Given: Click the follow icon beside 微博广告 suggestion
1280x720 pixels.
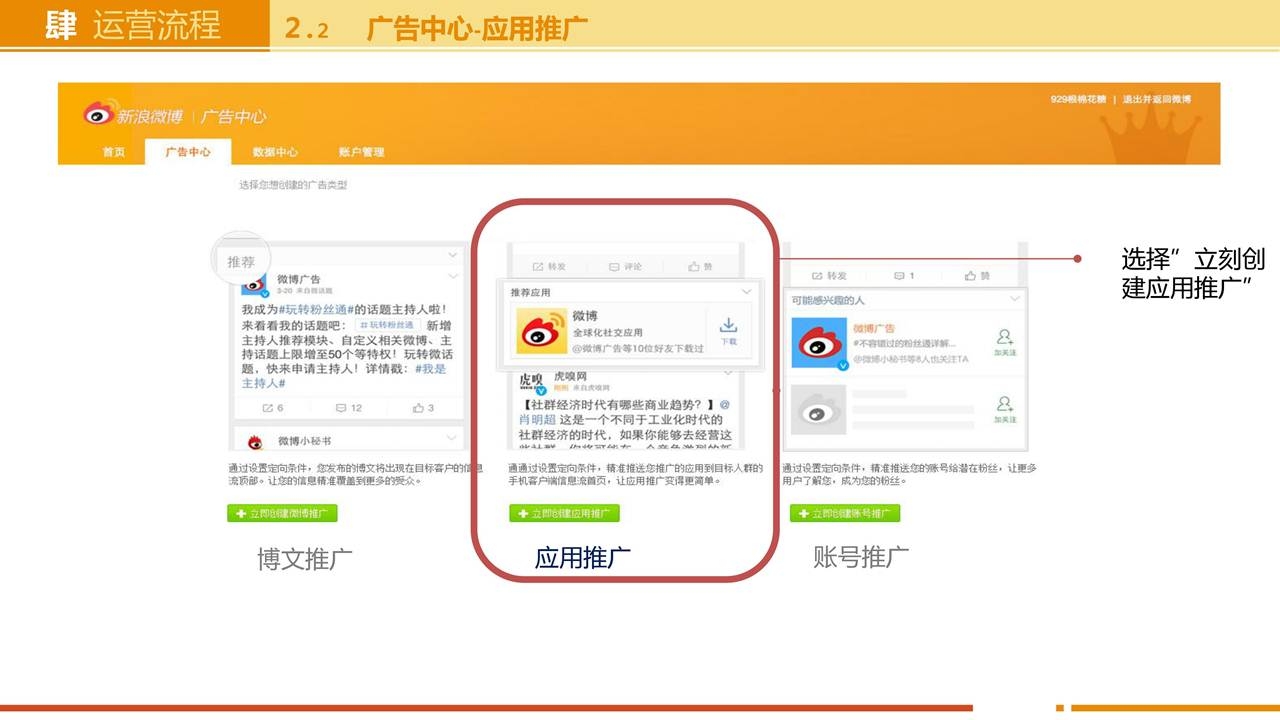Looking at the screenshot, I should (x=1005, y=340).
